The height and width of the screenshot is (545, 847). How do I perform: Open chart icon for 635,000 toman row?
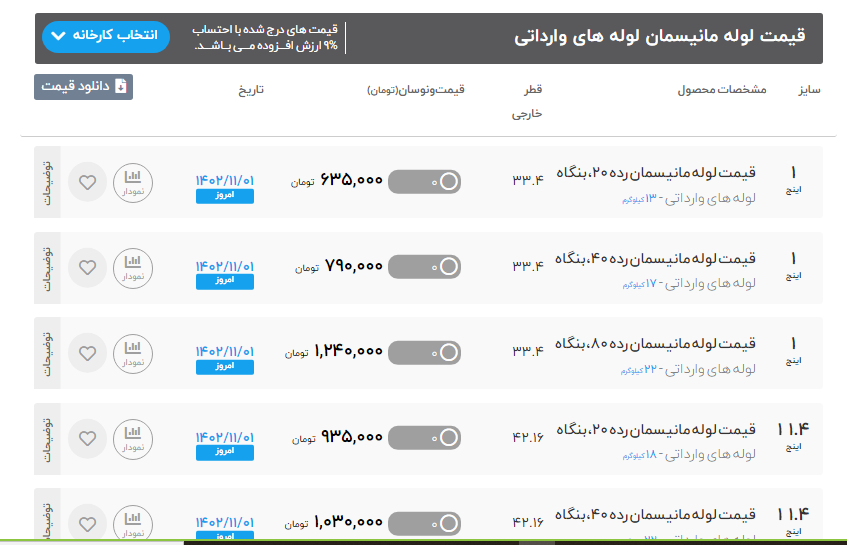pos(132,182)
